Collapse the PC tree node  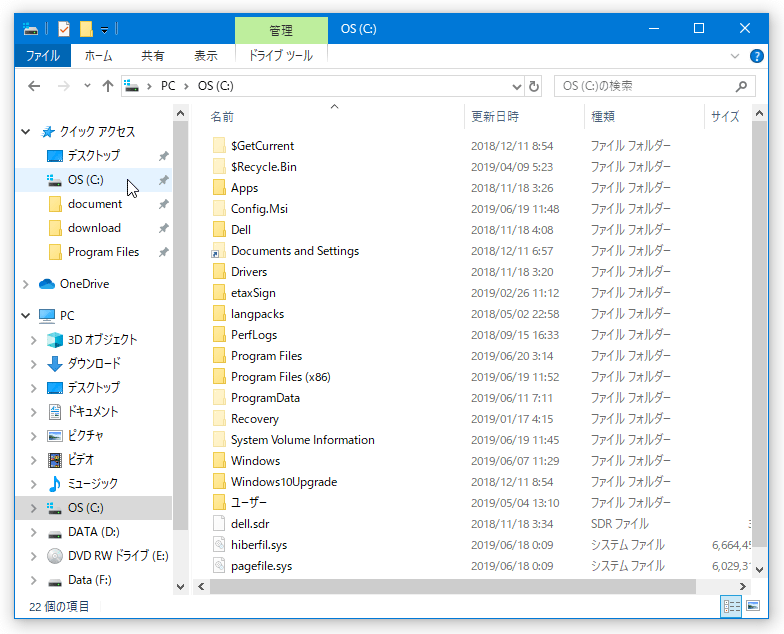click(x=26, y=316)
